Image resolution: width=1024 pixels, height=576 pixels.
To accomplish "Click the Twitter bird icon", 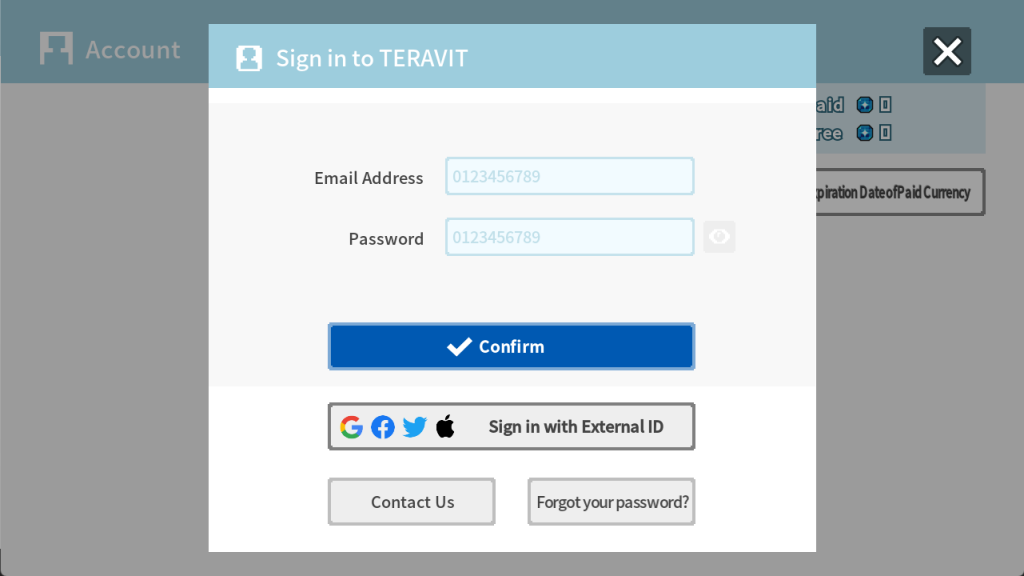I will pos(414,427).
